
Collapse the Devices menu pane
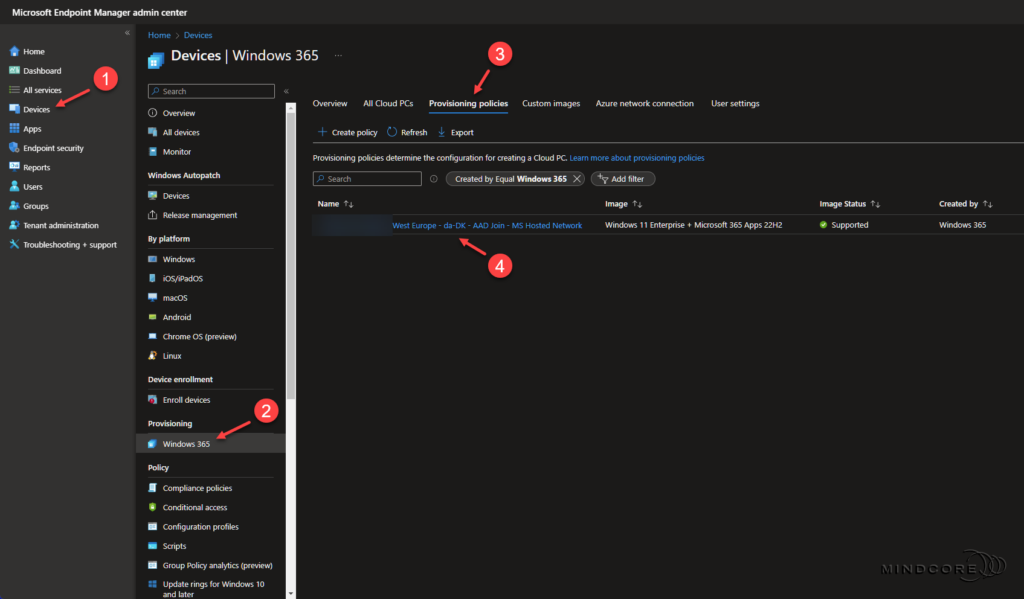pos(287,89)
